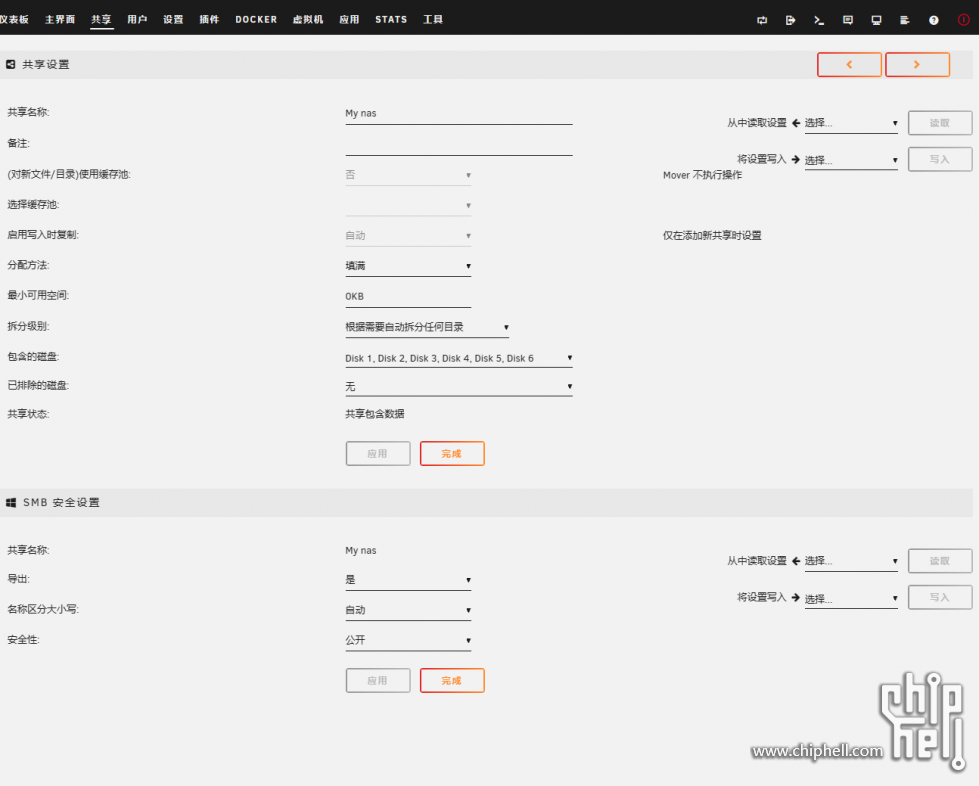Go to previous share with left arrow
The width and height of the screenshot is (979, 786).
[849, 64]
